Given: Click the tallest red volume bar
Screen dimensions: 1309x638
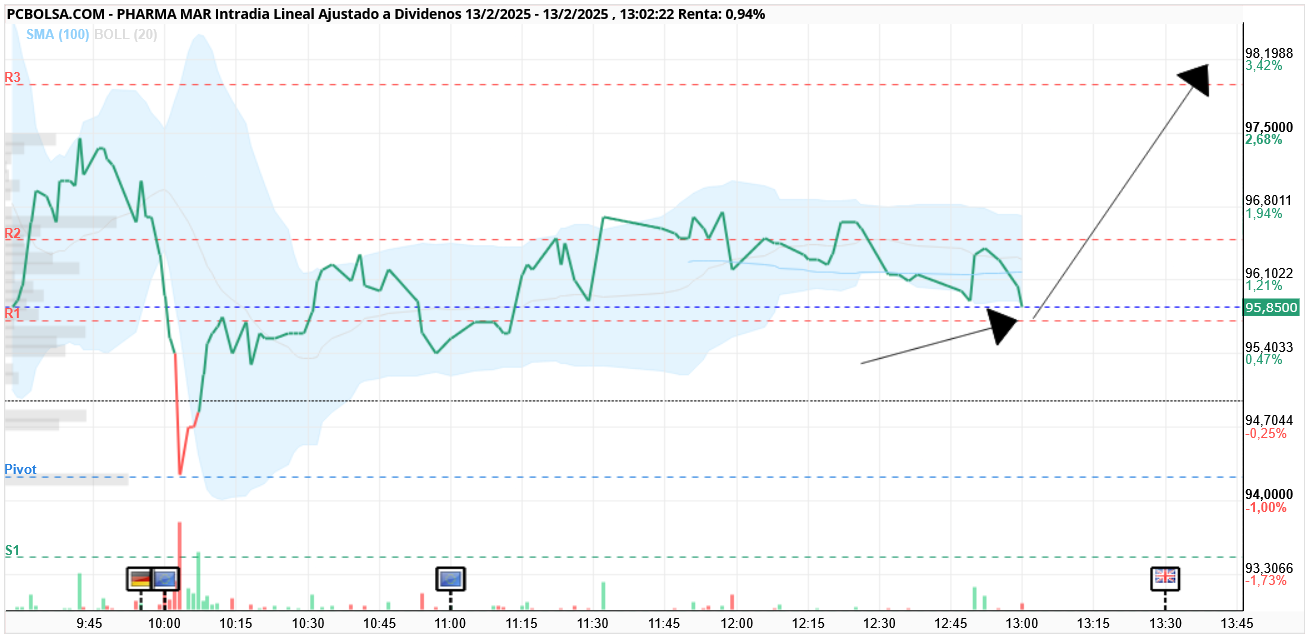Looking at the screenshot, I should (x=180, y=565).
